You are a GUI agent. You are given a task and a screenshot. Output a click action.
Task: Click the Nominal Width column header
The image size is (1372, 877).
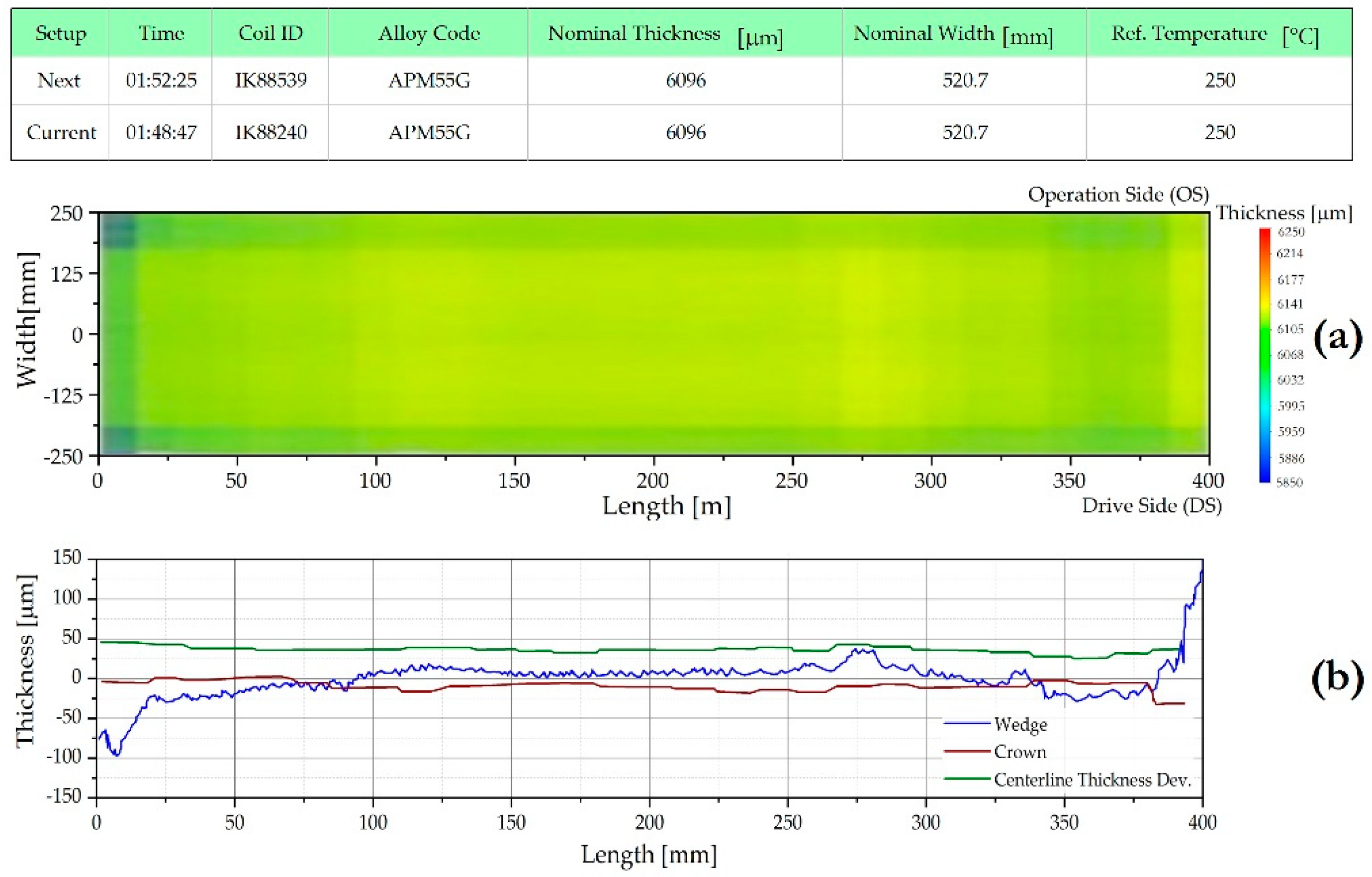click(x=953, y=35)
